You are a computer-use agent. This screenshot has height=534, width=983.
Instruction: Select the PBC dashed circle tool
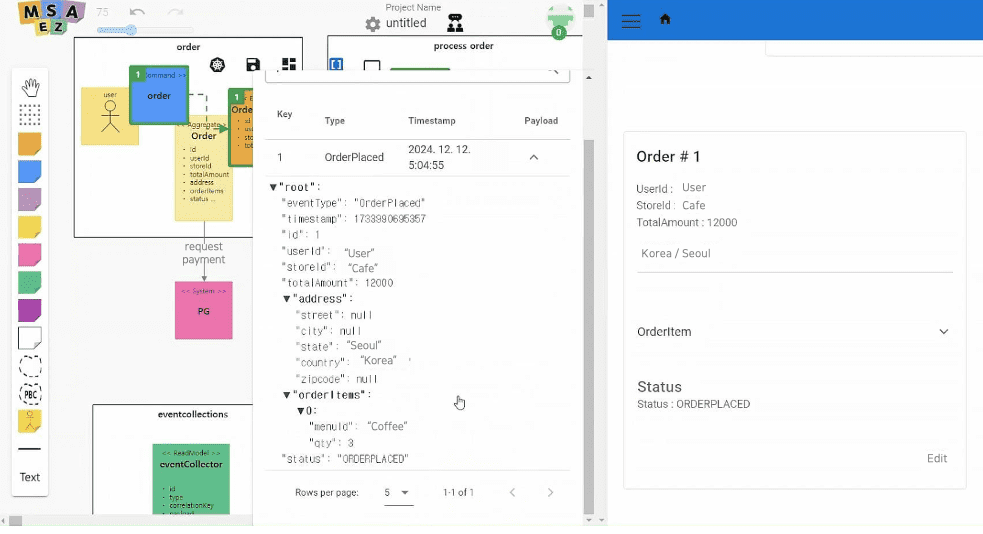30,393
